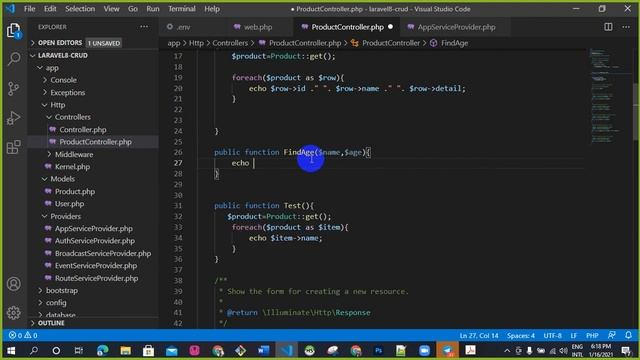Open notifications bell in status bar

pyautogui.click(x=628, y=336)
